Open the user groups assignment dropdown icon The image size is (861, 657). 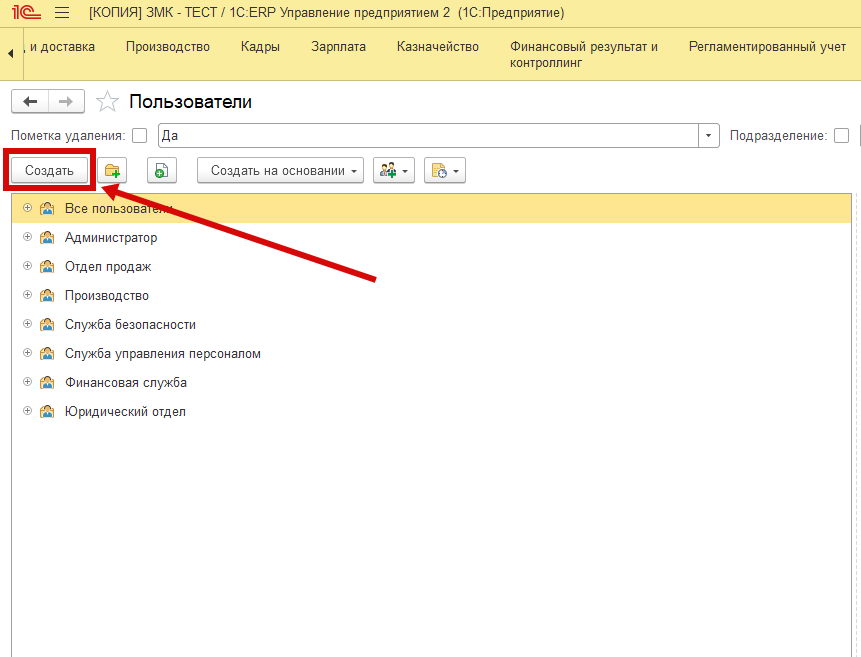(x=394, y=170)
